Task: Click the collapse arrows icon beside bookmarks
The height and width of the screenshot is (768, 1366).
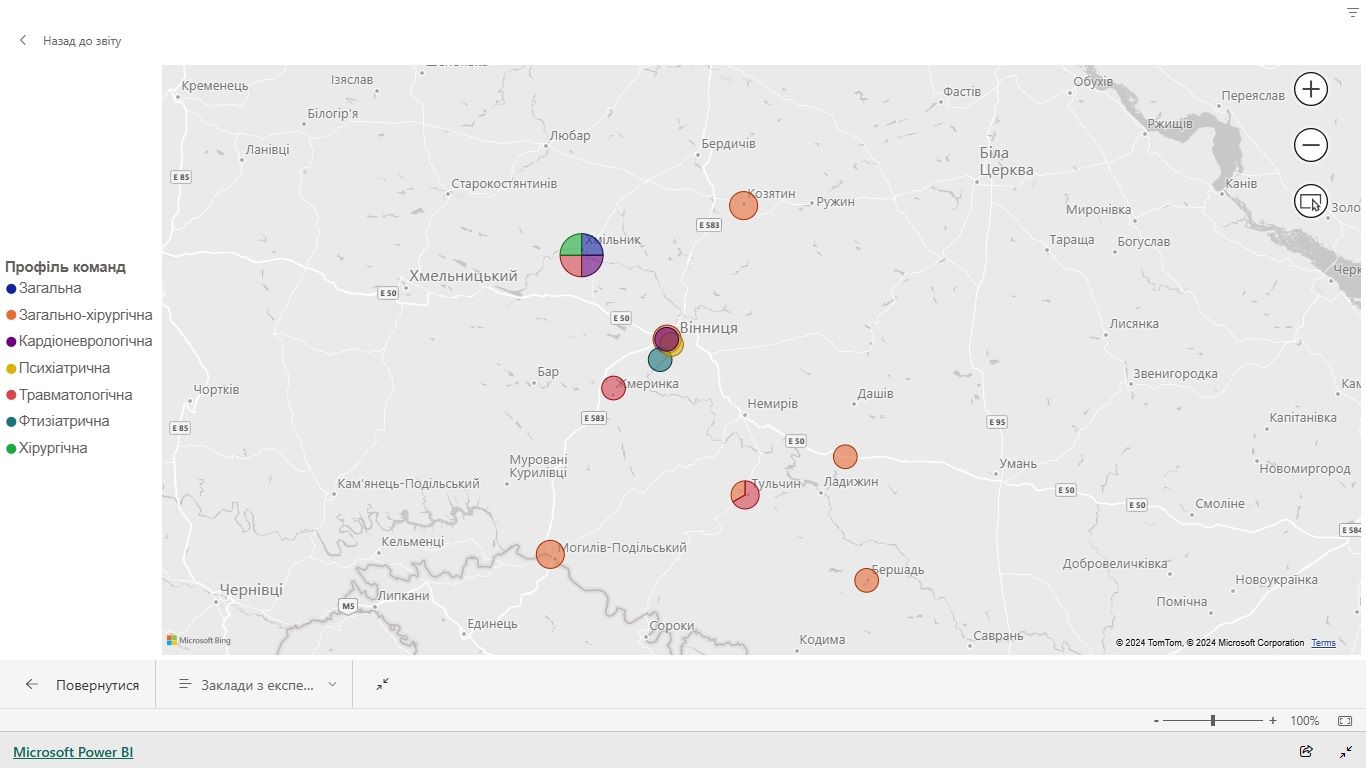Action: tap(382, 684)
